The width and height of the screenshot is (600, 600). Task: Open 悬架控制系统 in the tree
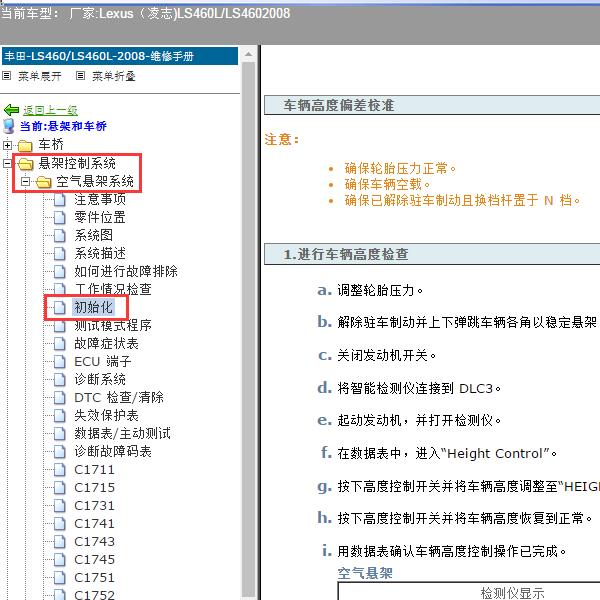click(77, 163)
